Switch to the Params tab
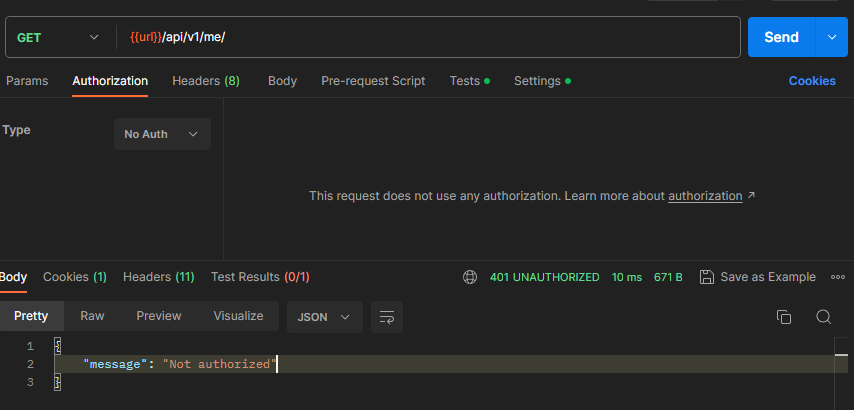The height and width of the screenshot is (410, 854). pos(27,81)
